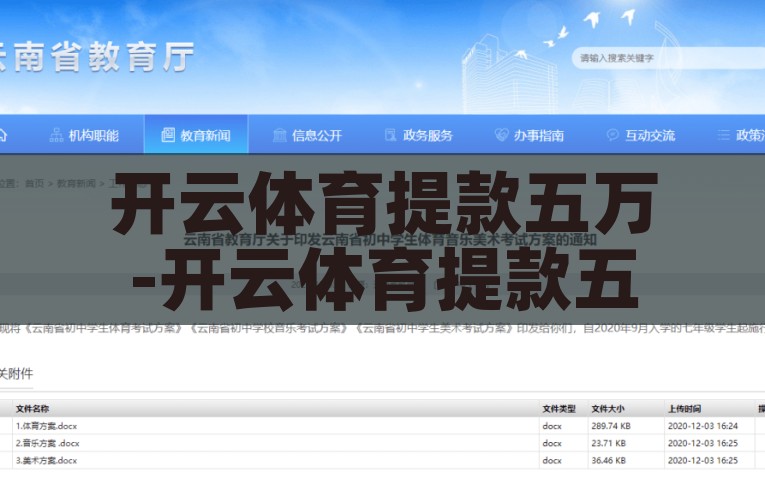
Task: Click the 文件名称 column header
Action: [x=32, y=409]
